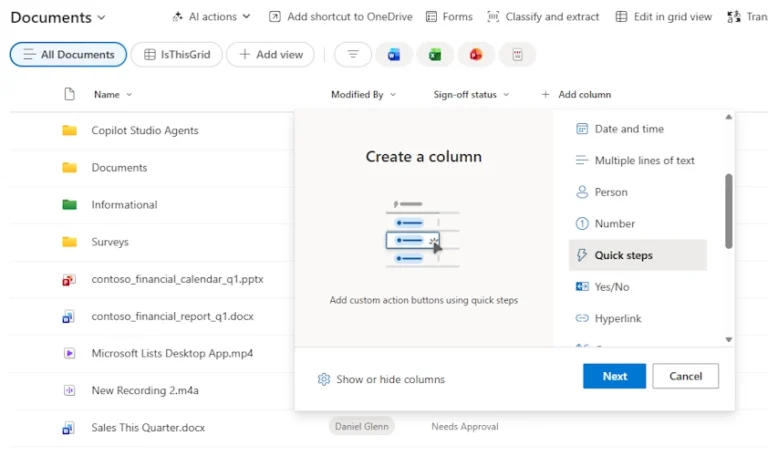The image size is (768, 456).
Task: Open the filter options icon button
Action: point(352,55)
